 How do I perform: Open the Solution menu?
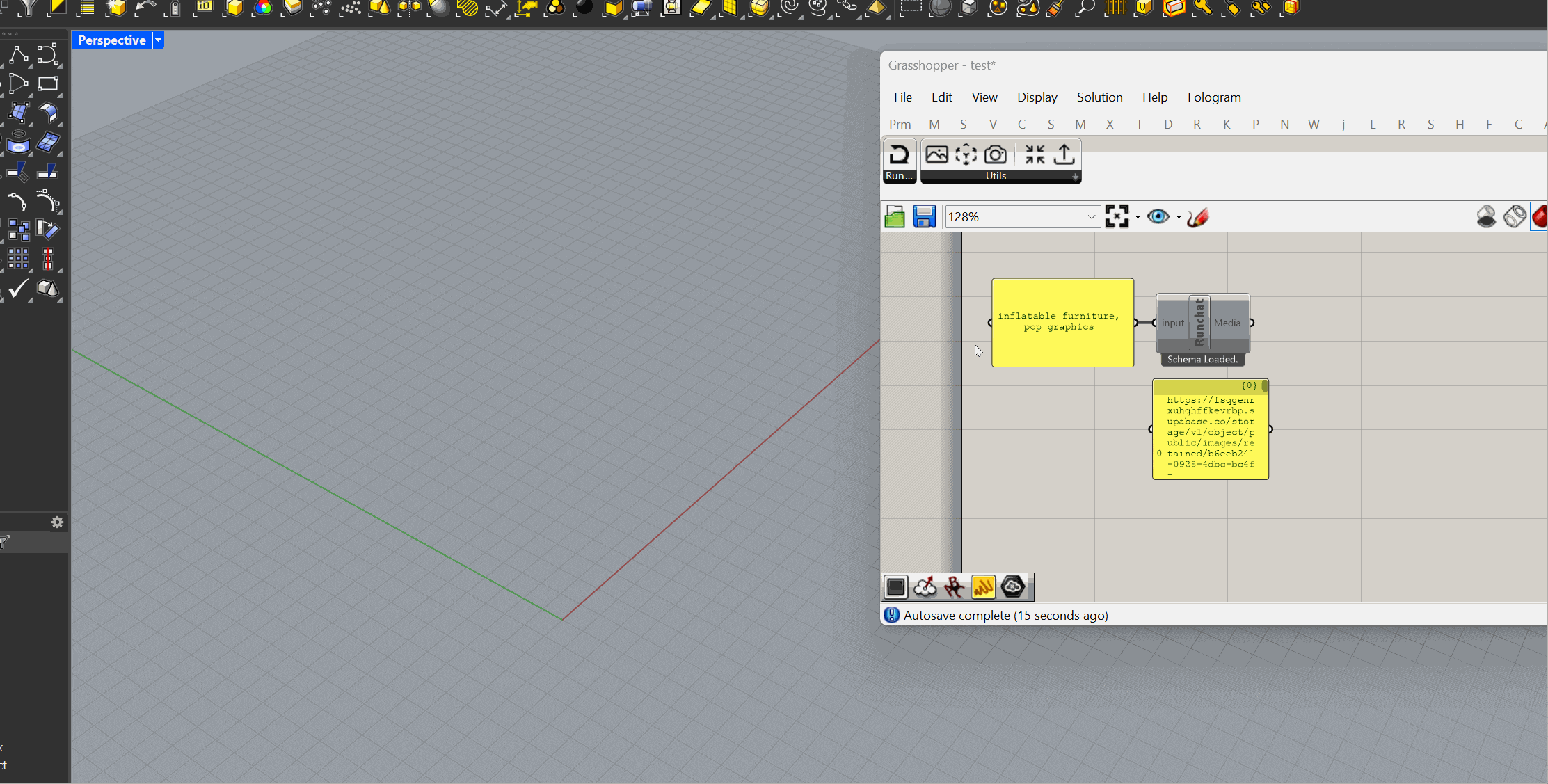pos(1099,97)
